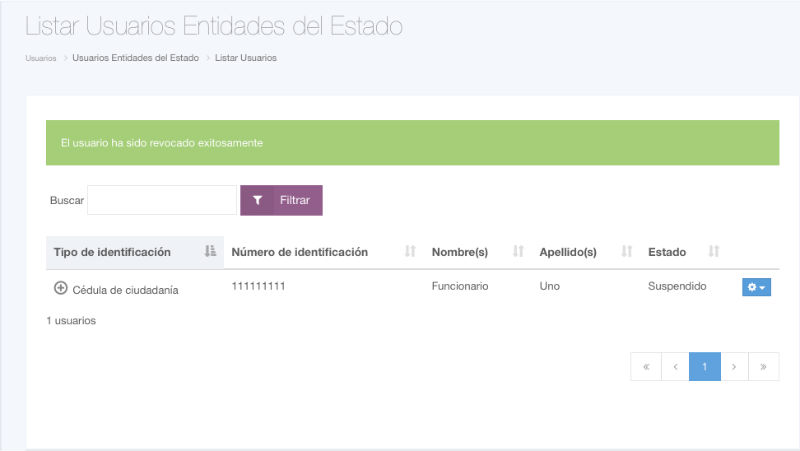Open the gear actions dropdown for the user
800x451 pixels.
756,288
